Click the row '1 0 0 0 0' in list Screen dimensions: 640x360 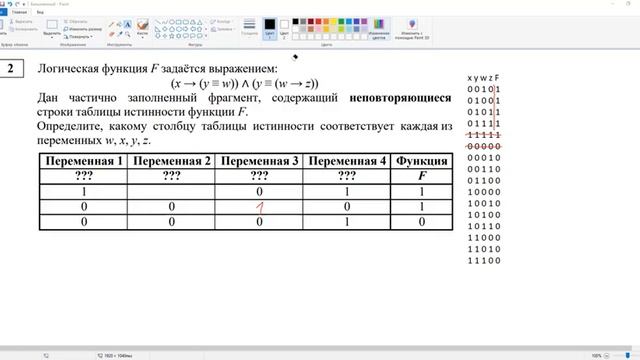tap(484, 192)
